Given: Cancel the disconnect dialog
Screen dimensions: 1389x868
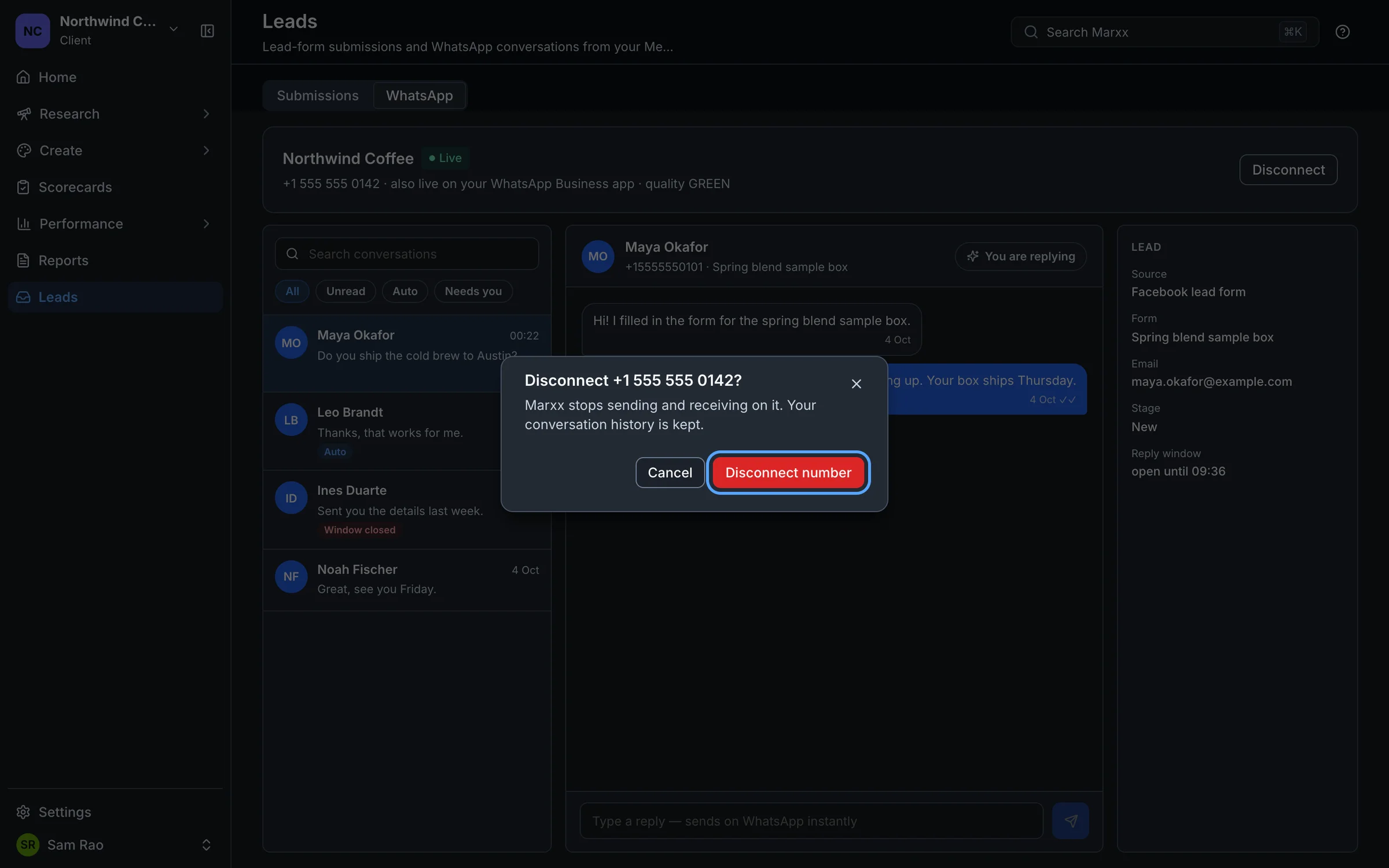Looking at the screenshot, I should pyautogui.click(x=670, y=472).
